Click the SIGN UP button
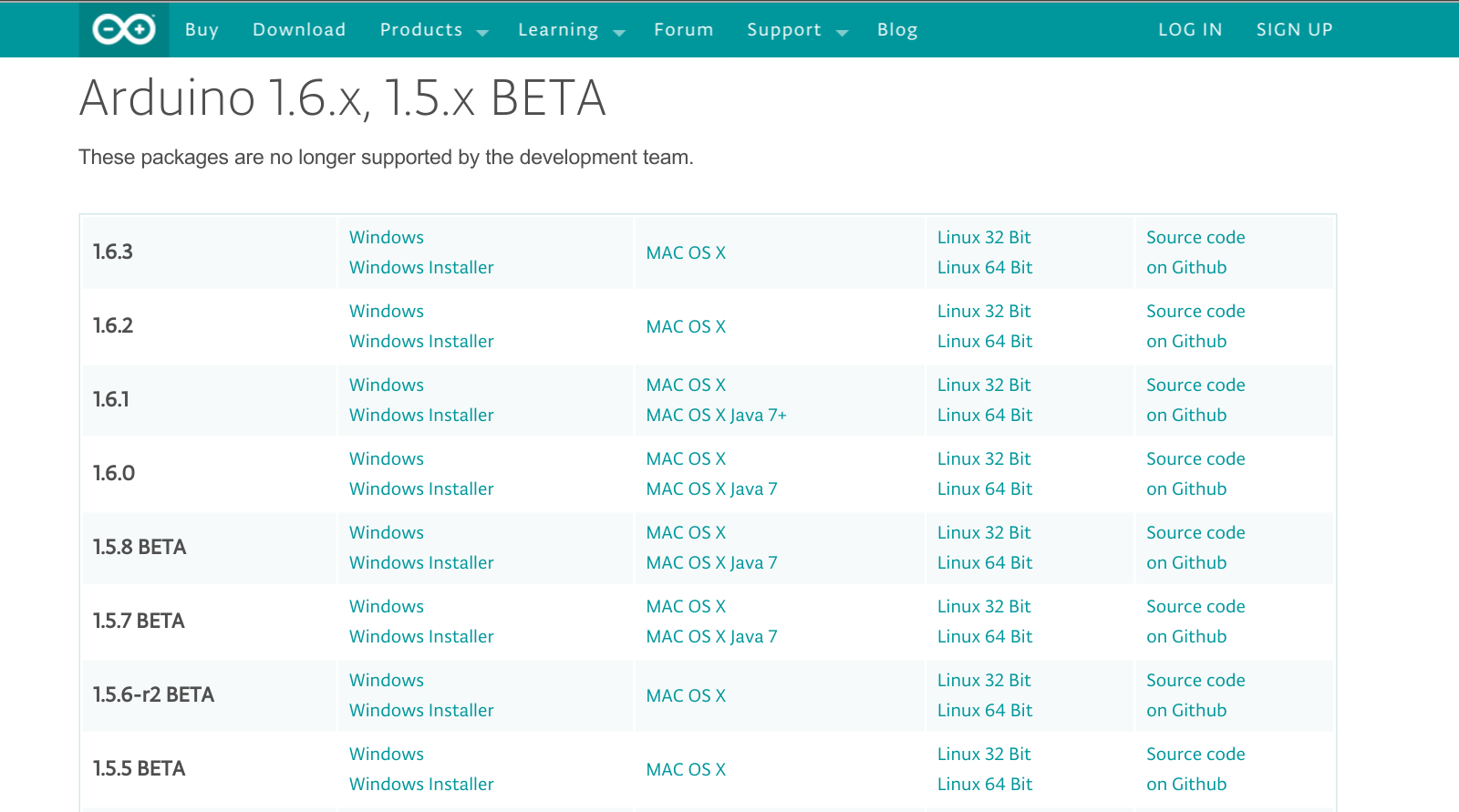This screenshot has width=1459, height=812. (1294, 30)
